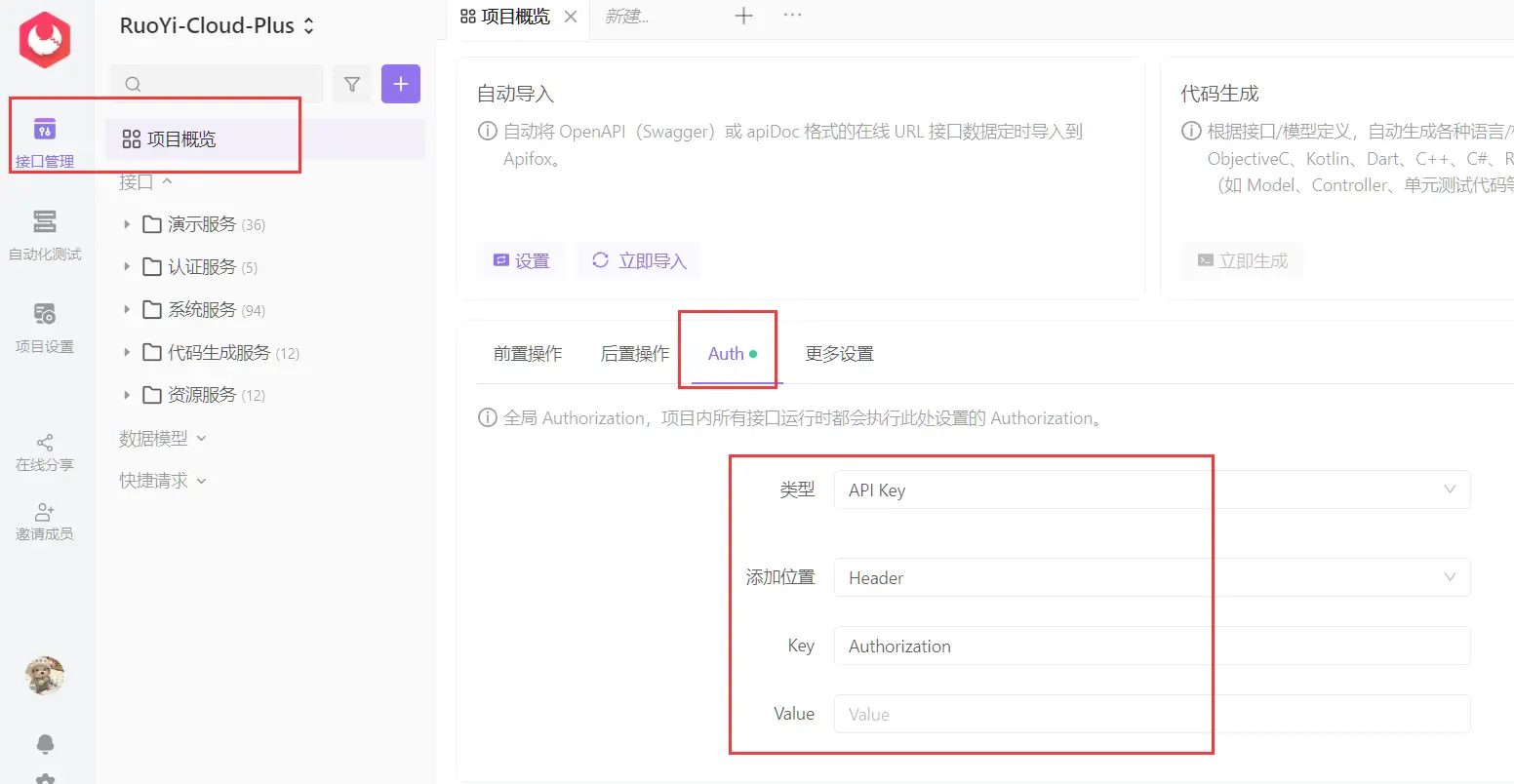Viewport: 1514px width, 784px height.
Task: Open 项目设置 in the sidebar
Action: [45, 328]
